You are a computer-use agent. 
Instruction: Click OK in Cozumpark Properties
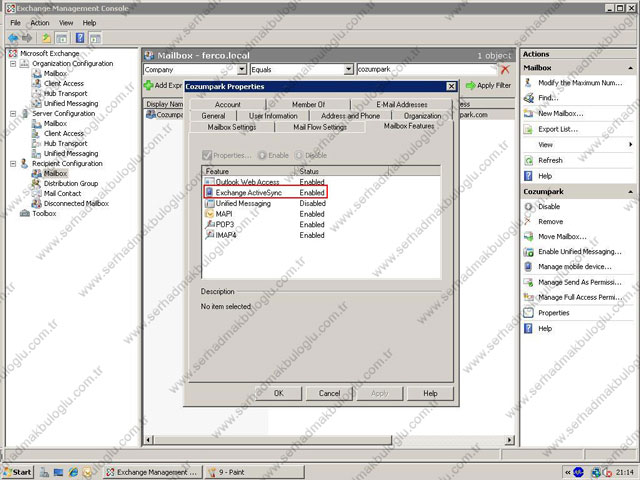(x=278, y=393)
